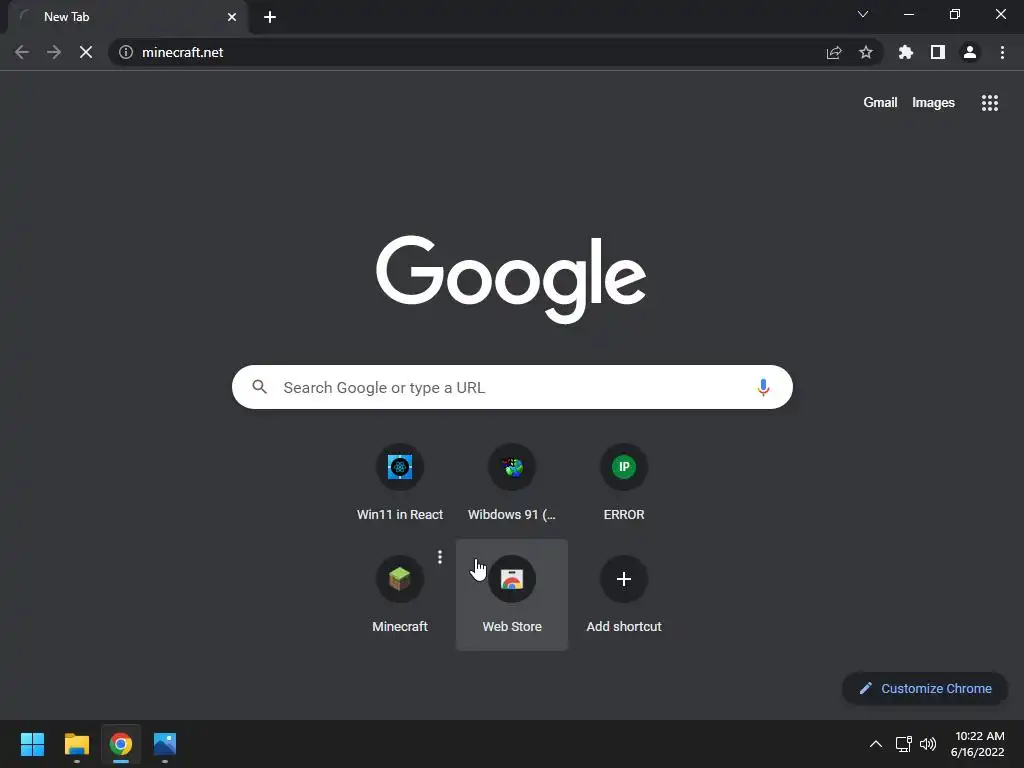The height and width of the screenshot is (768, 1024).
Task: Open a new tab with the plus button
Action: coord(270,17)
